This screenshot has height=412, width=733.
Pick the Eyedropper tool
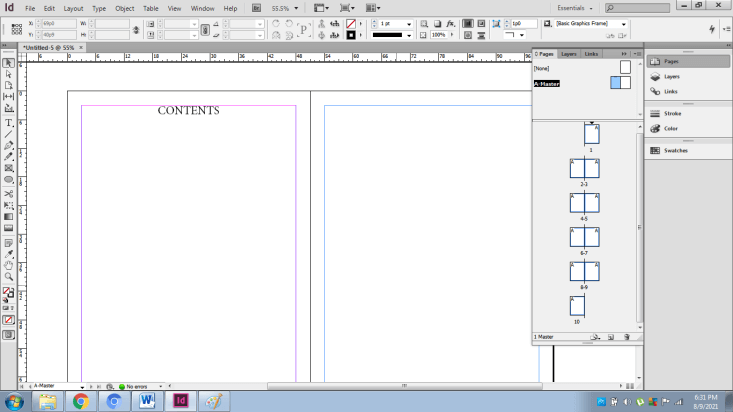pos(8,254)
